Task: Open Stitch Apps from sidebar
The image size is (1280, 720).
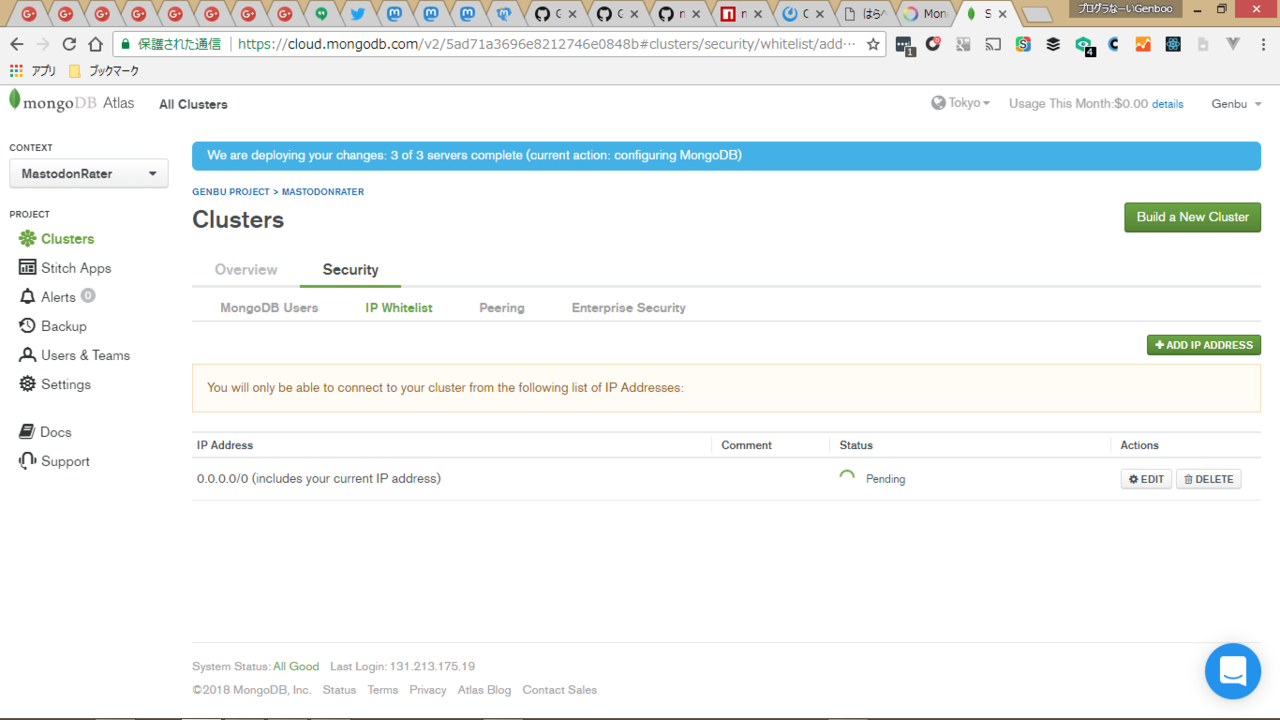Action: pos(75,268)
